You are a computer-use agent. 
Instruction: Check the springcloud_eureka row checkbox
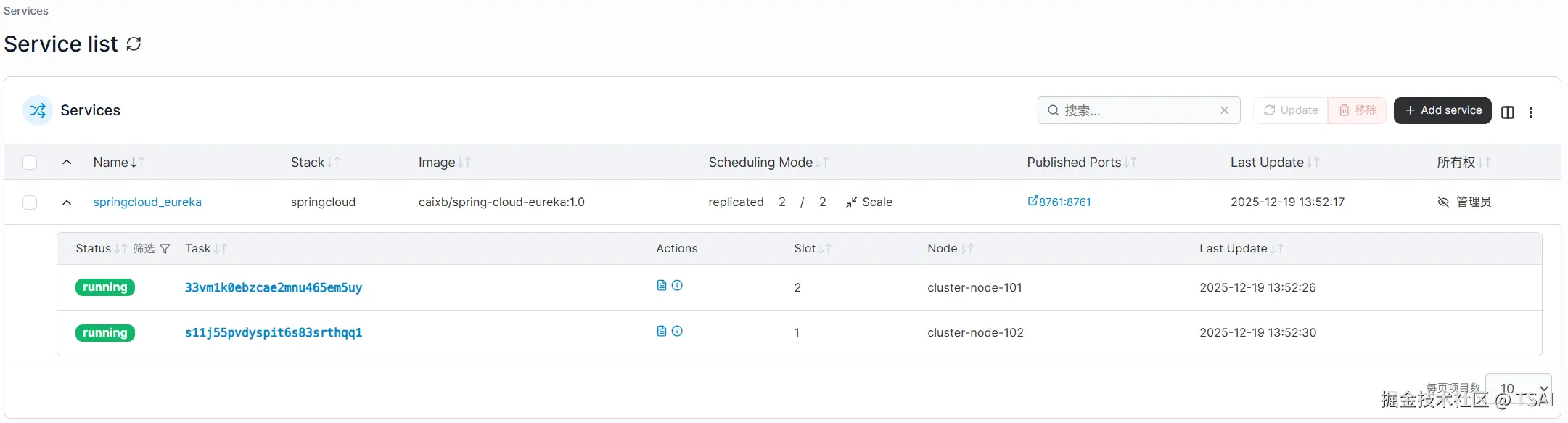pos(30,202)
